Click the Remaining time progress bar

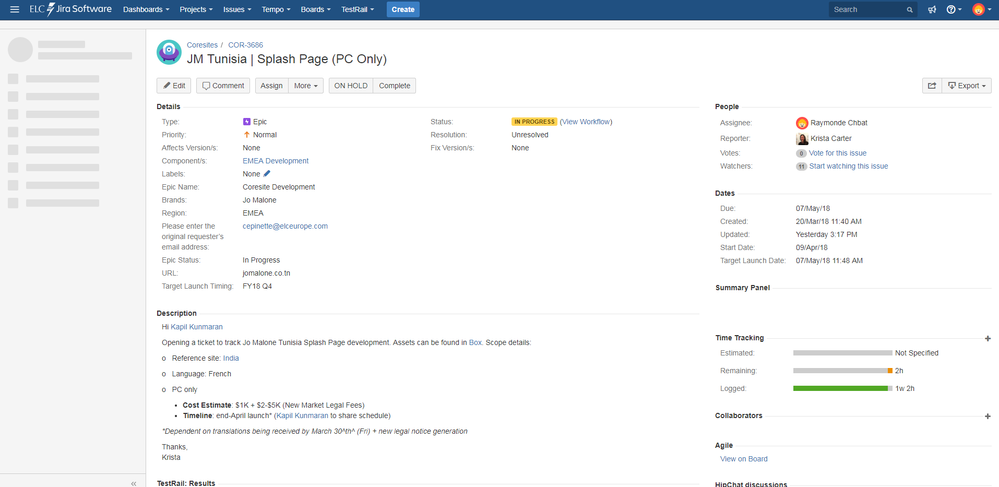[842, 370]
